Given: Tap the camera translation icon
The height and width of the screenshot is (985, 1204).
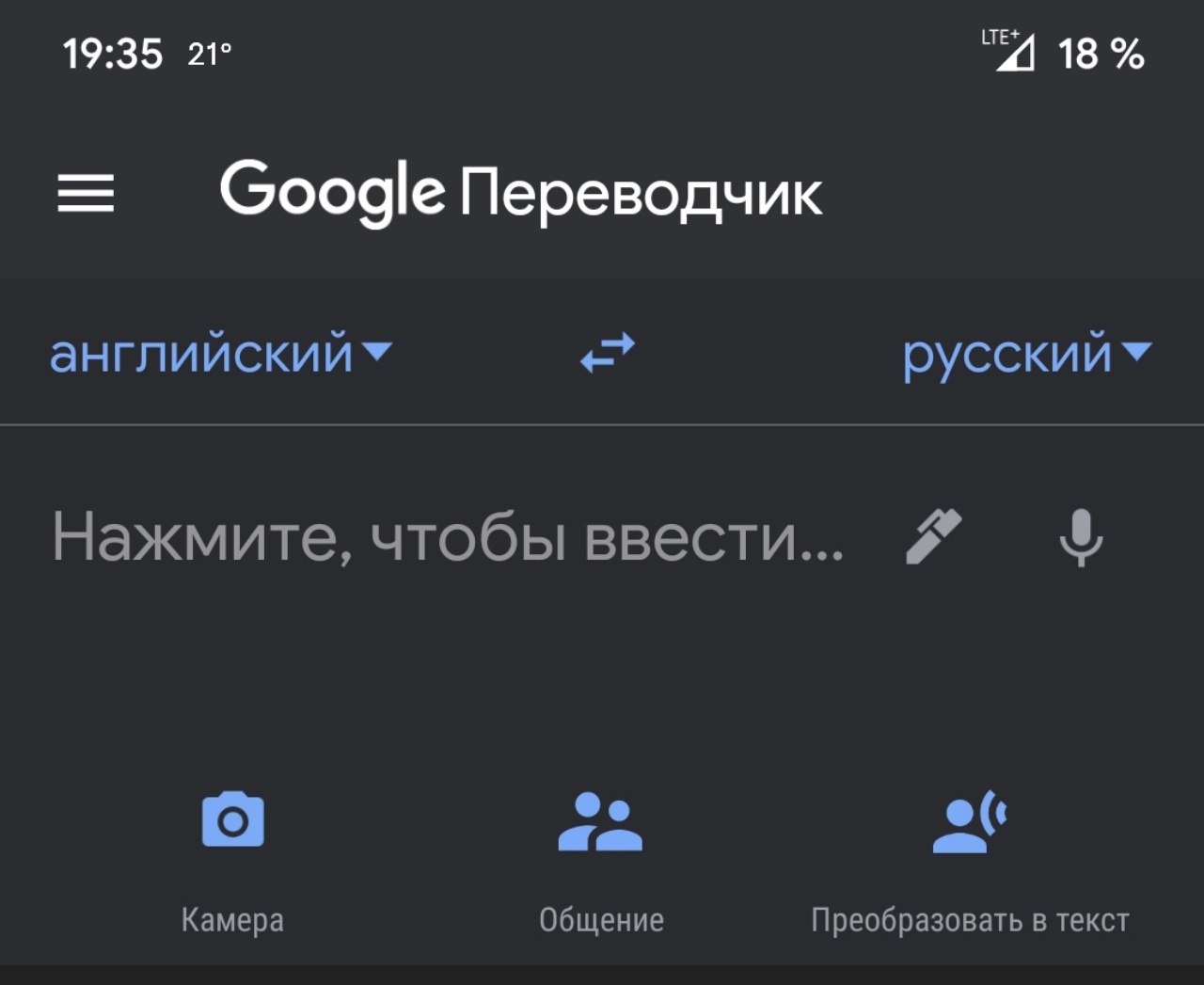Looking at the screenshot, I should pos(233,820).
